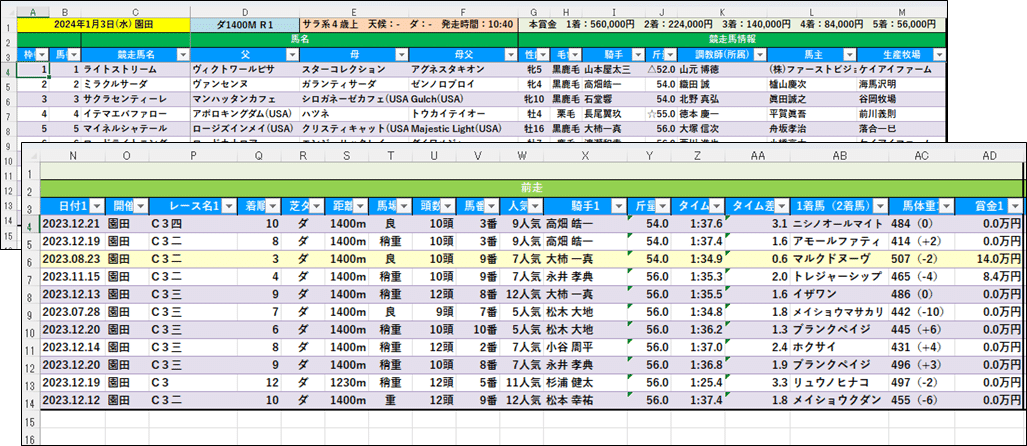
Task: Open the 競走馬名 column filter dropdown
Action: pos(184,54)
